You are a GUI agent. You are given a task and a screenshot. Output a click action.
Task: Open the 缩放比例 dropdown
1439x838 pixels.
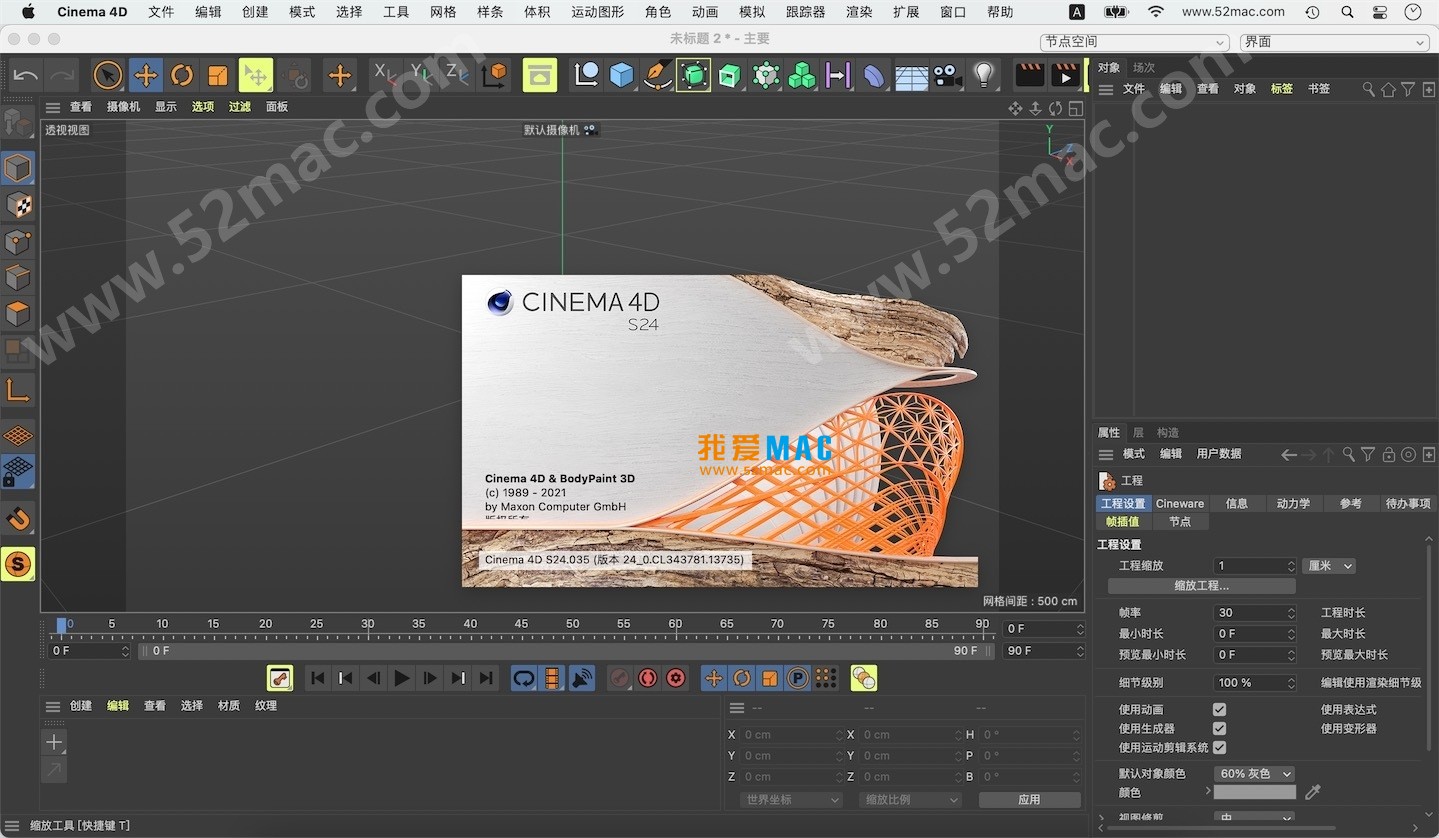910,800
